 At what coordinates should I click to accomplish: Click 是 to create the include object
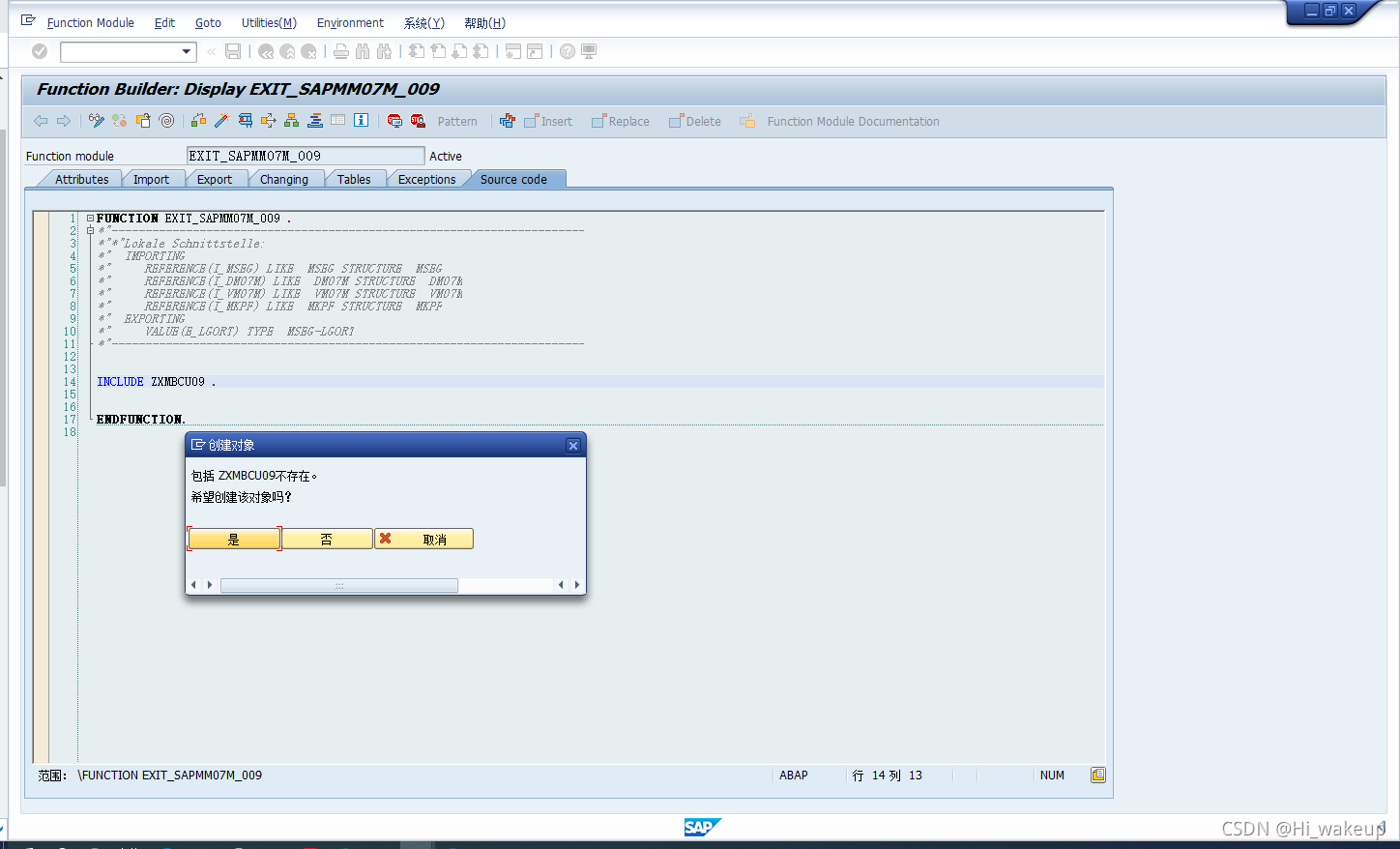point(233,539)
